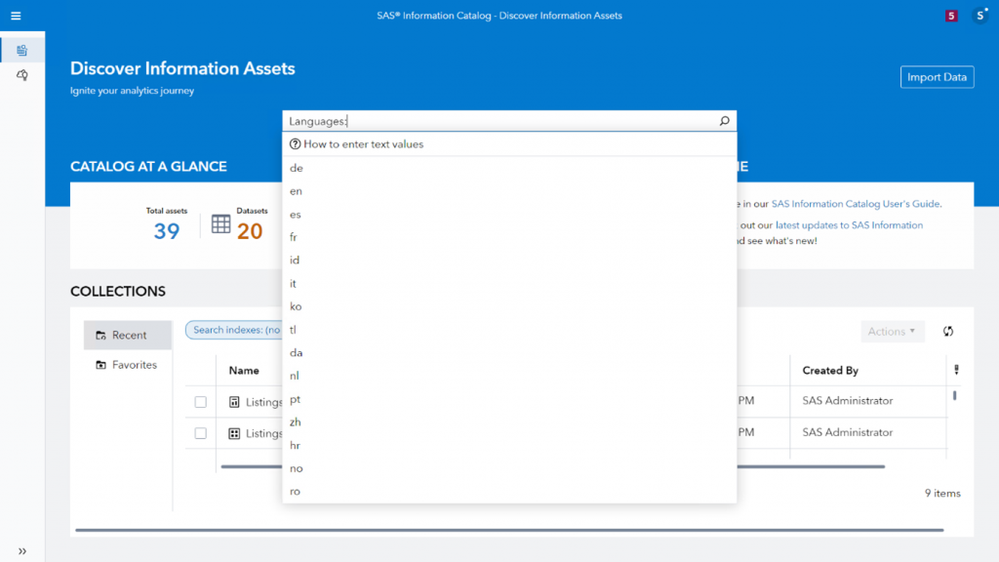Viewport: 999px width, 562px height.
Task: Open column options icon beside Created By
Action: click(956, 370)
